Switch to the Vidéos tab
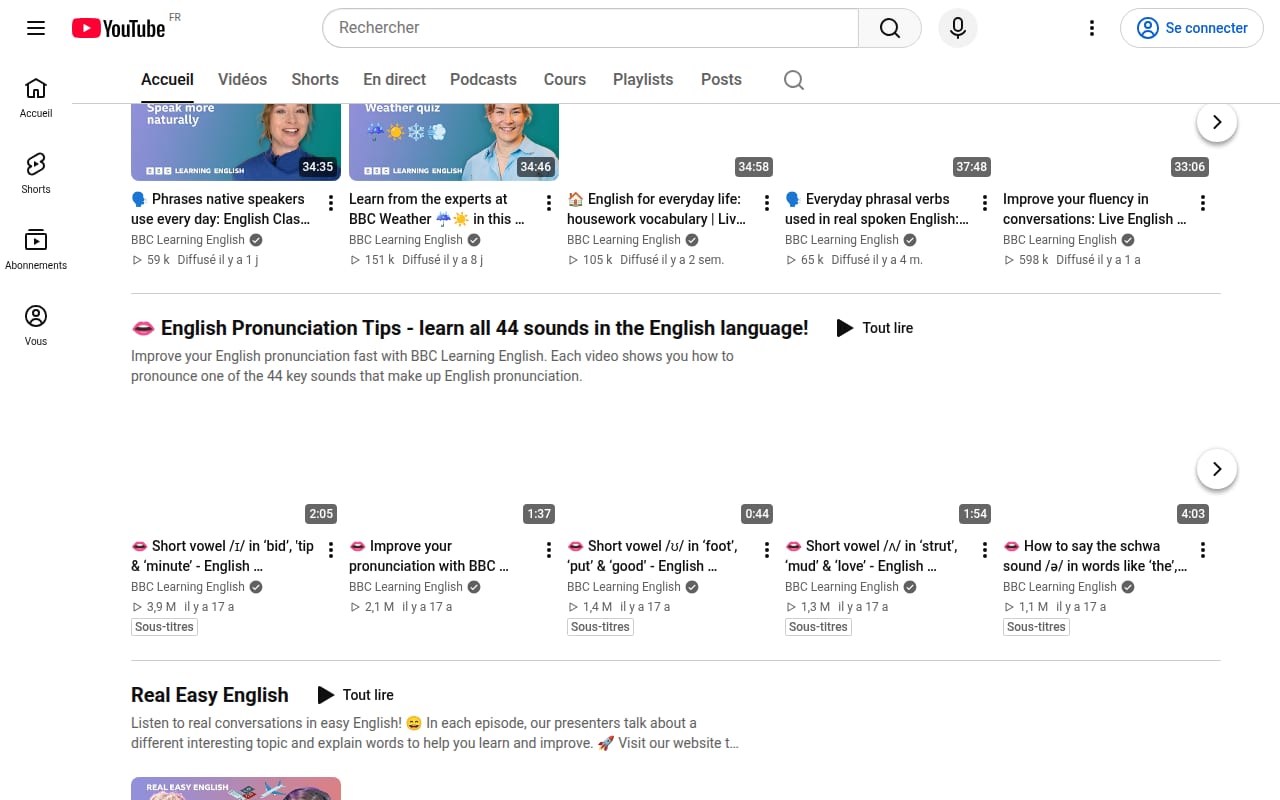Viewport: 1280px width, 800px height. [x=242, y=80]
